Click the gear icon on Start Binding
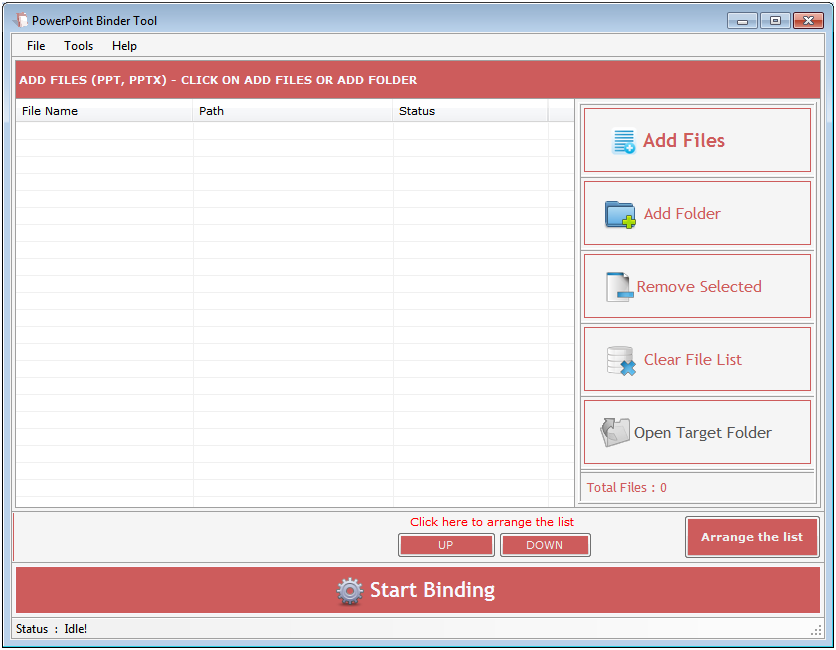This screenshot has width=836, height=650. [x=350, y=591]
